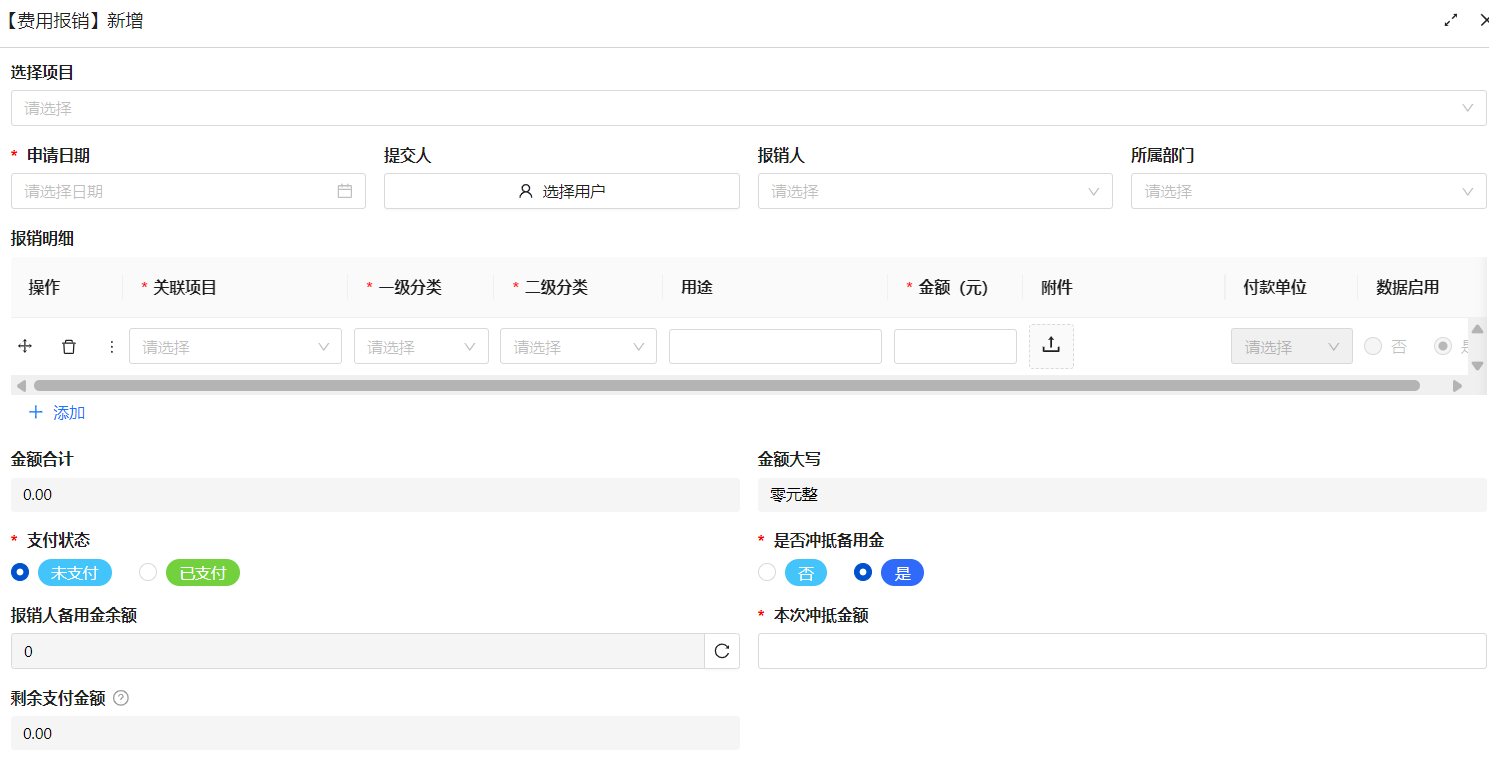Click the scroll left arrow of table

[21, 385]
